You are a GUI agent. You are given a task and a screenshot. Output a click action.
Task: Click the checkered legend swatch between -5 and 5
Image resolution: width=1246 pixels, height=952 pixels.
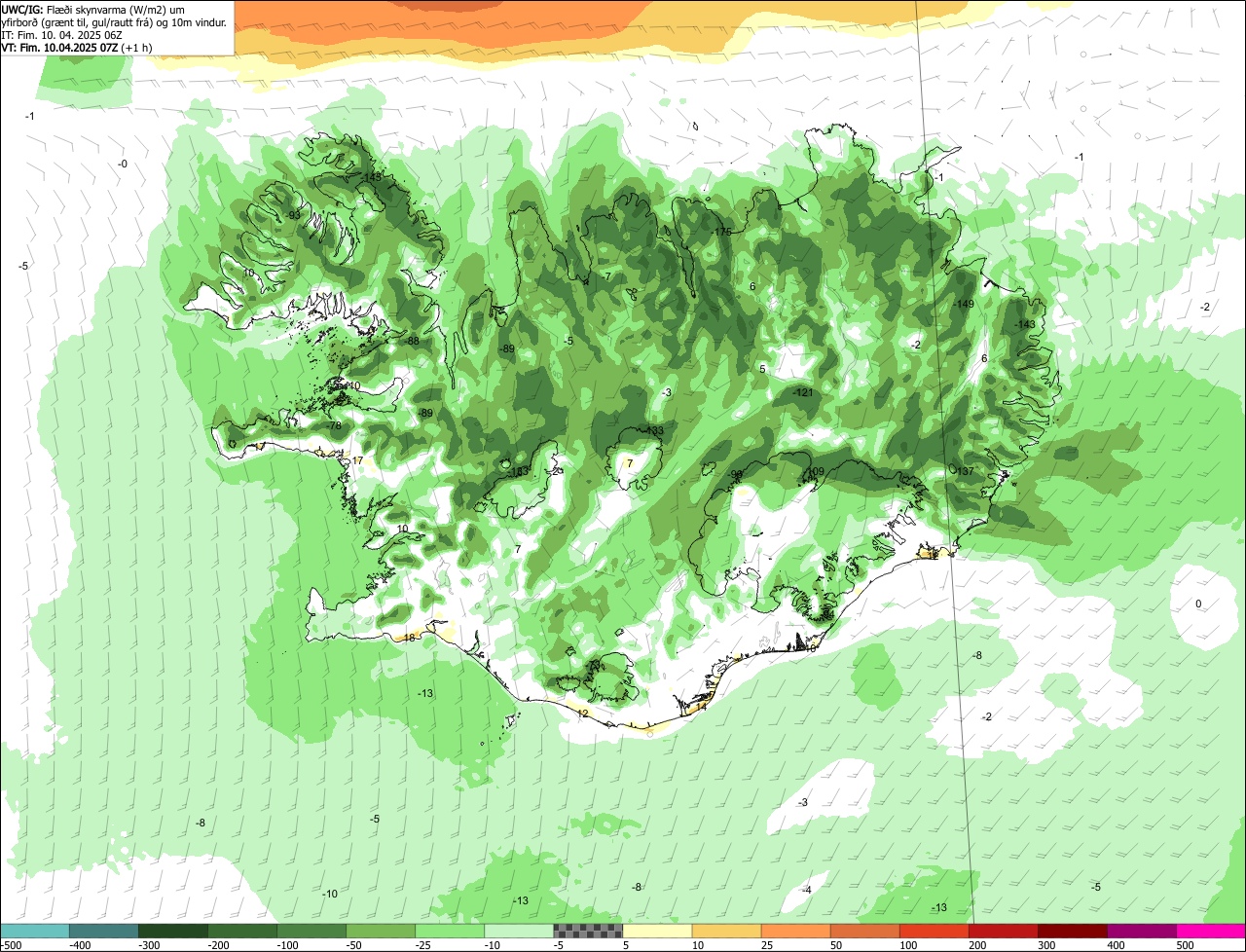pyautogui.click(x=588, y=931)
